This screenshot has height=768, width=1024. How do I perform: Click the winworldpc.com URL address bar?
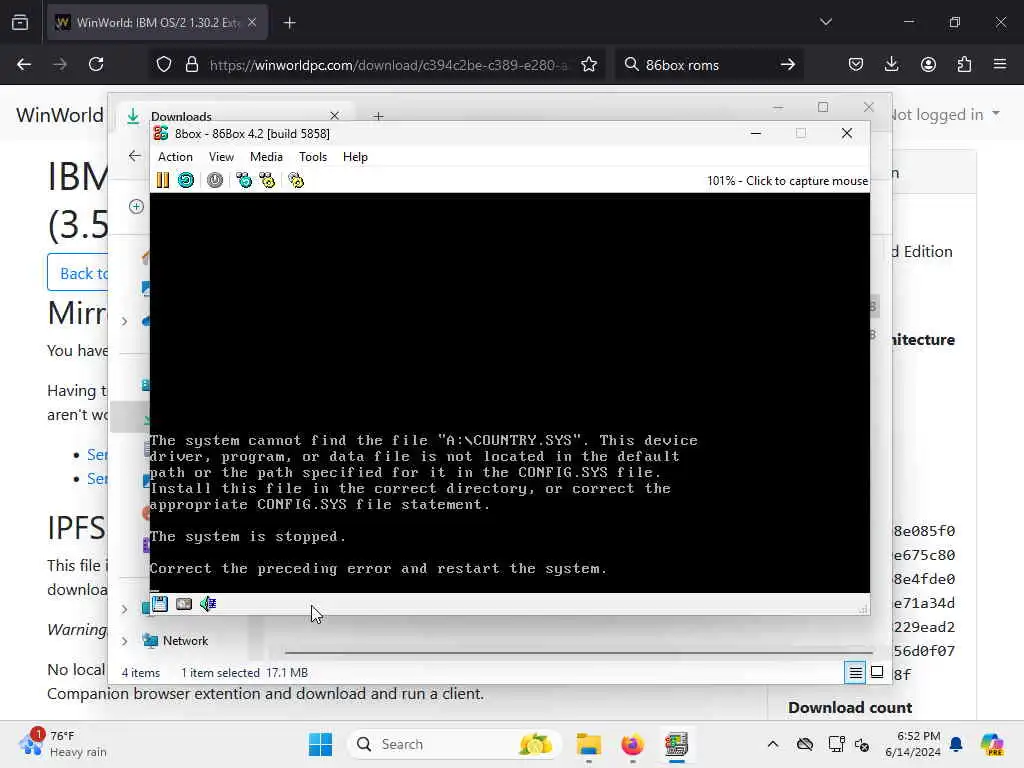coord(388,65)
